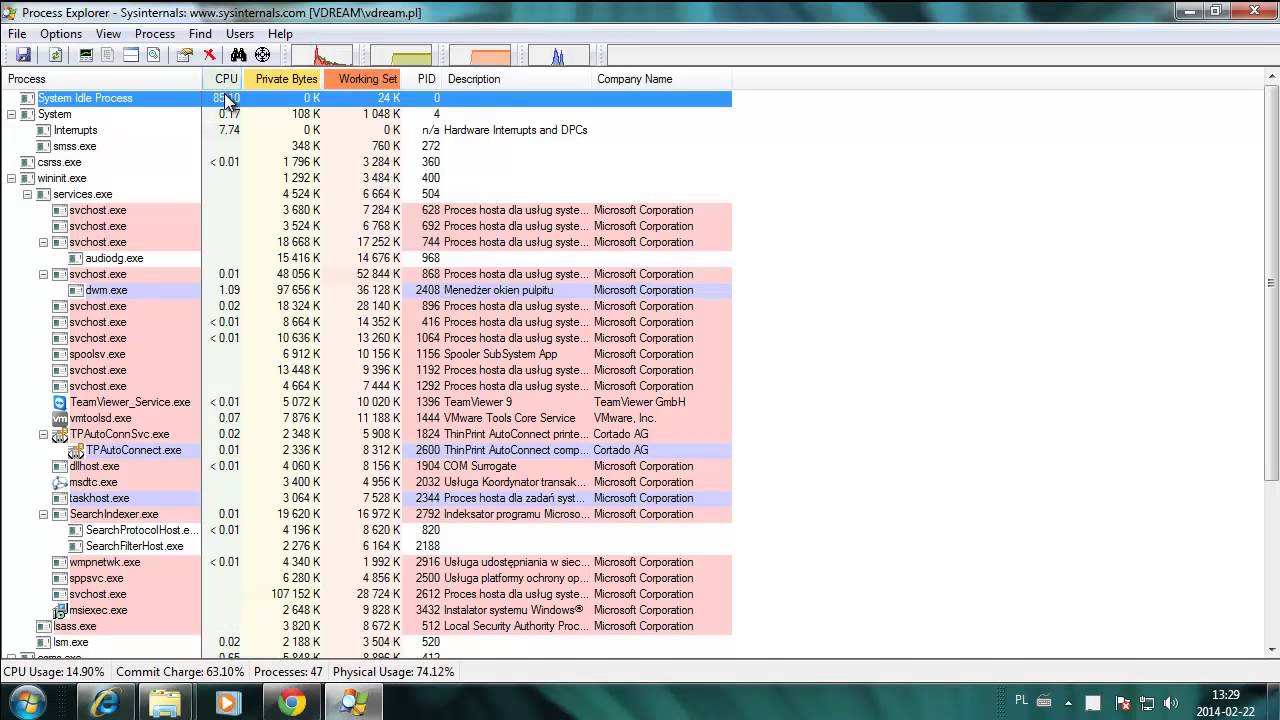Click the msiexec.exe installer icon
The height and width of the screenshot is (720, 1280).
click(60, 610)
